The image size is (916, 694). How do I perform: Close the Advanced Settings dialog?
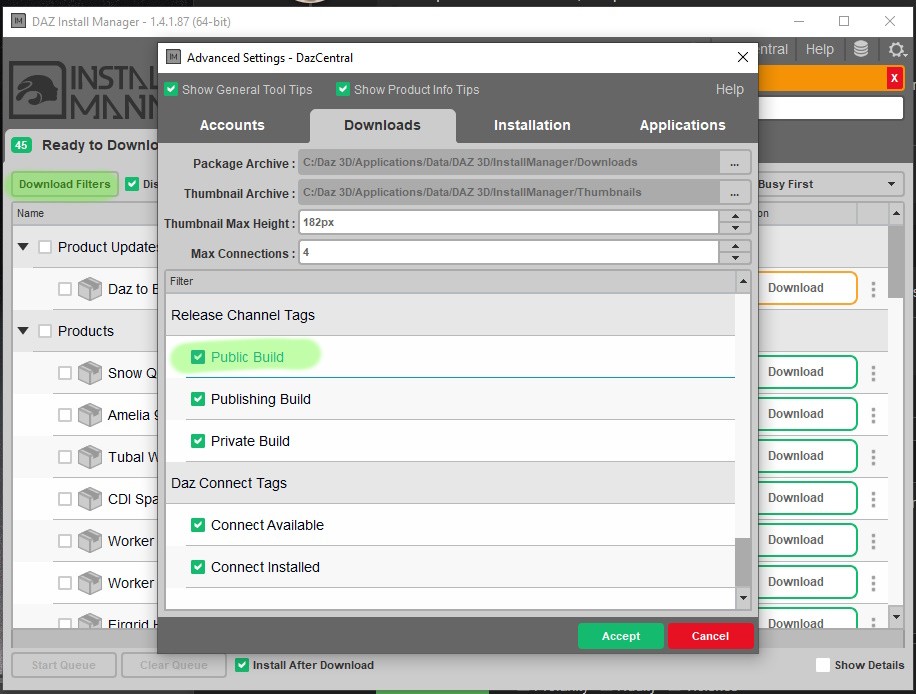(742, 57)
